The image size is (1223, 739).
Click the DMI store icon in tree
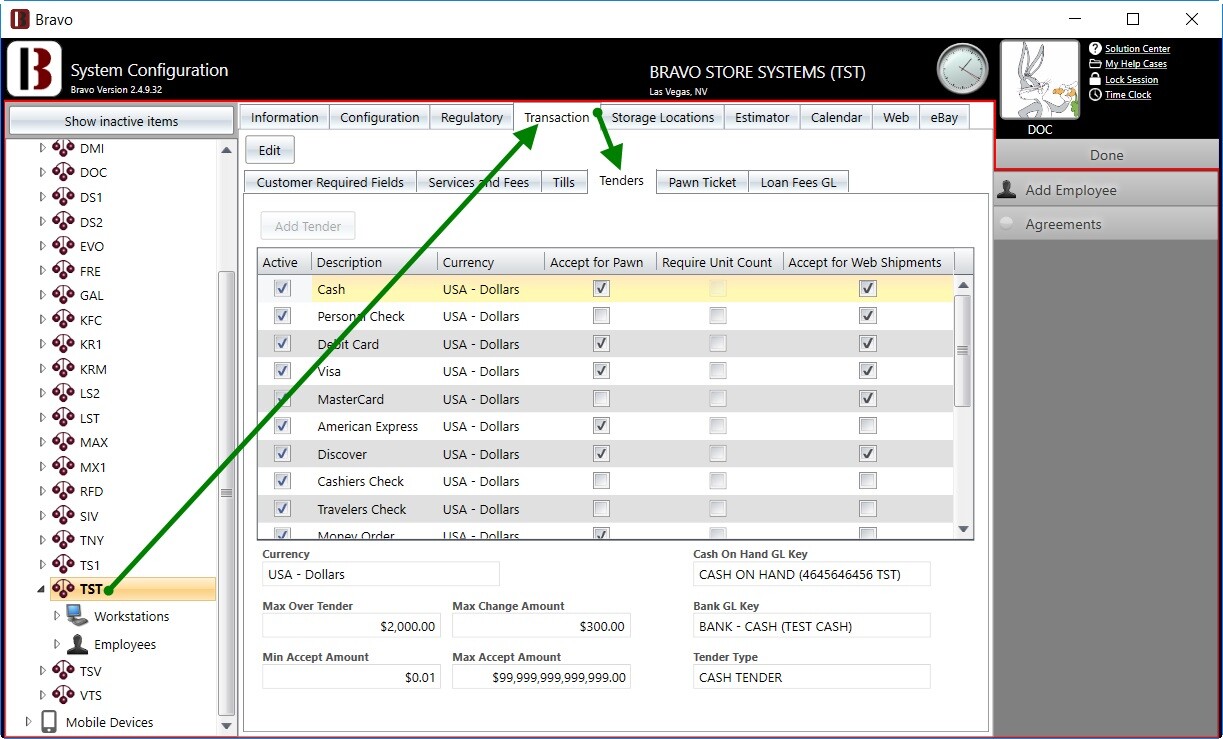click(64, 148)
